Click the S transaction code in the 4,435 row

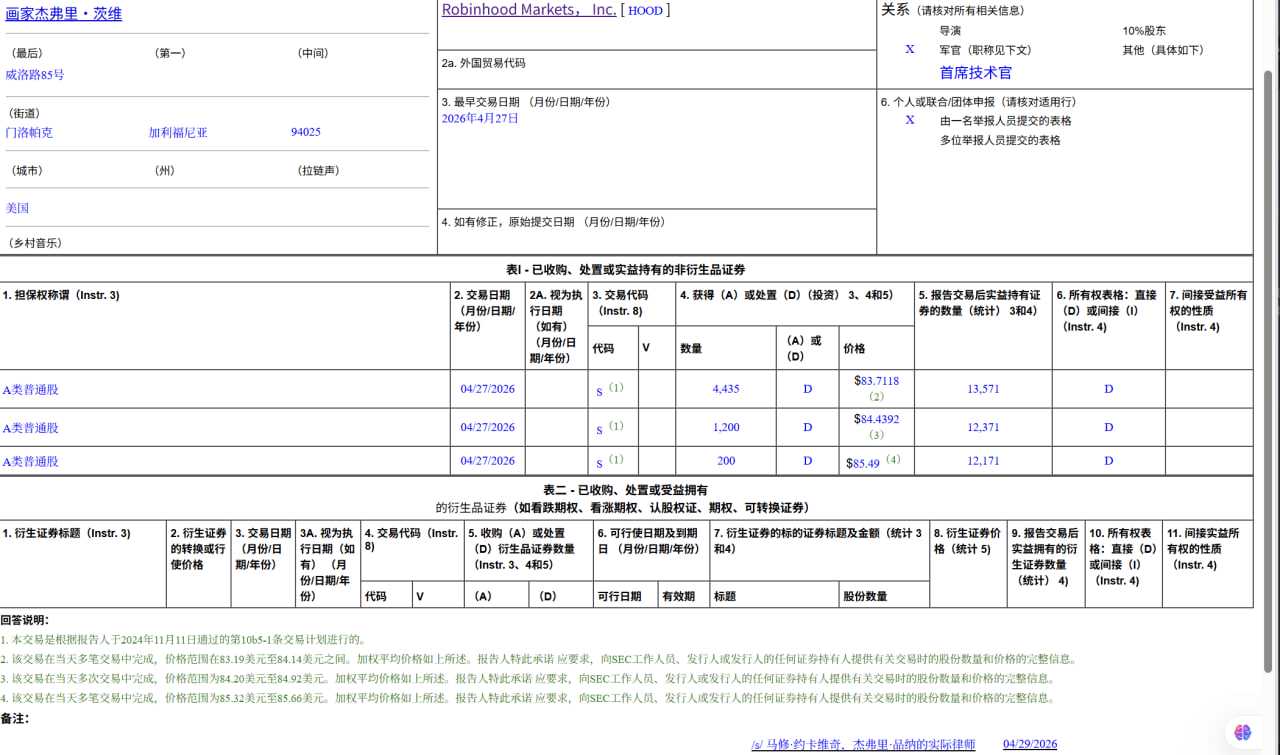point(600,392)
